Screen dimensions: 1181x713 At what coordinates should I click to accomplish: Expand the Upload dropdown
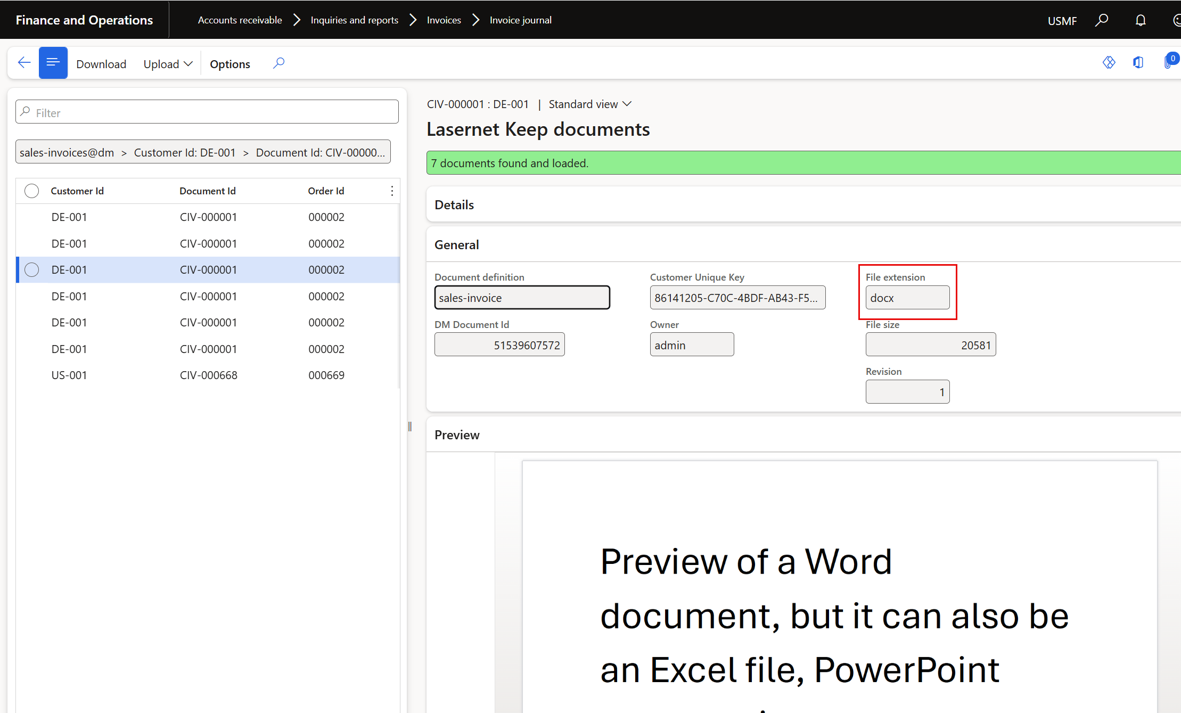pos(168,64)
